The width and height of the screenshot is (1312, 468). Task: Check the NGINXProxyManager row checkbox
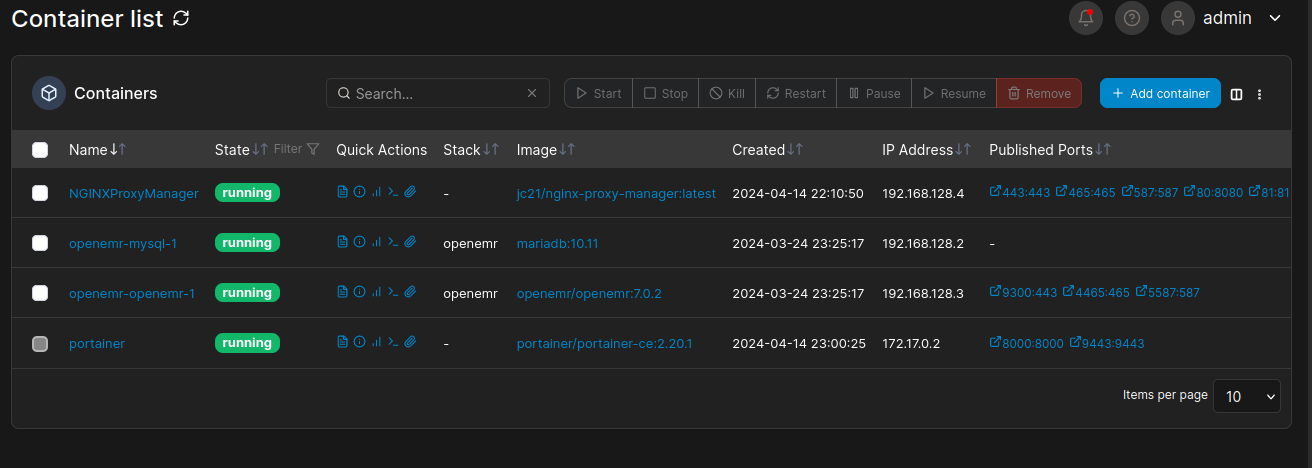click(40, 193)
